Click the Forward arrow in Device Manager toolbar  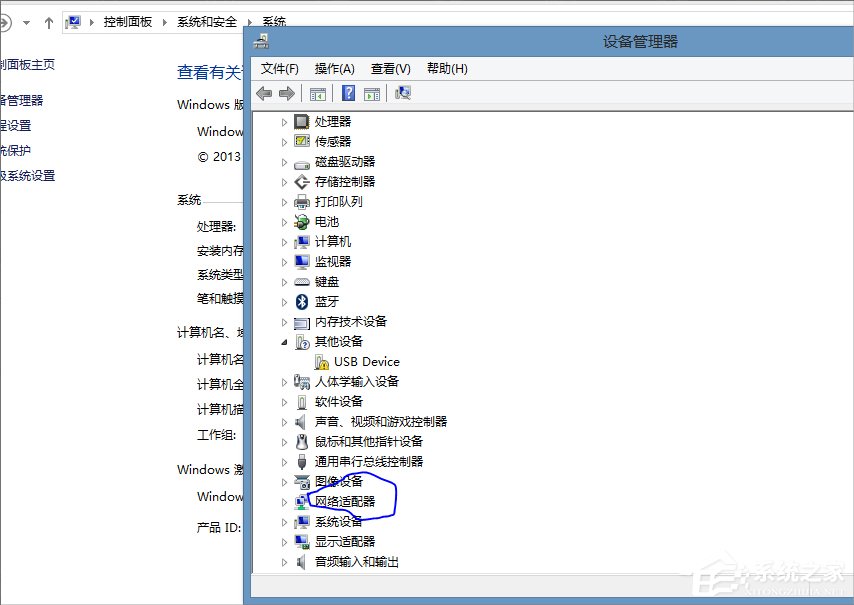287,92
